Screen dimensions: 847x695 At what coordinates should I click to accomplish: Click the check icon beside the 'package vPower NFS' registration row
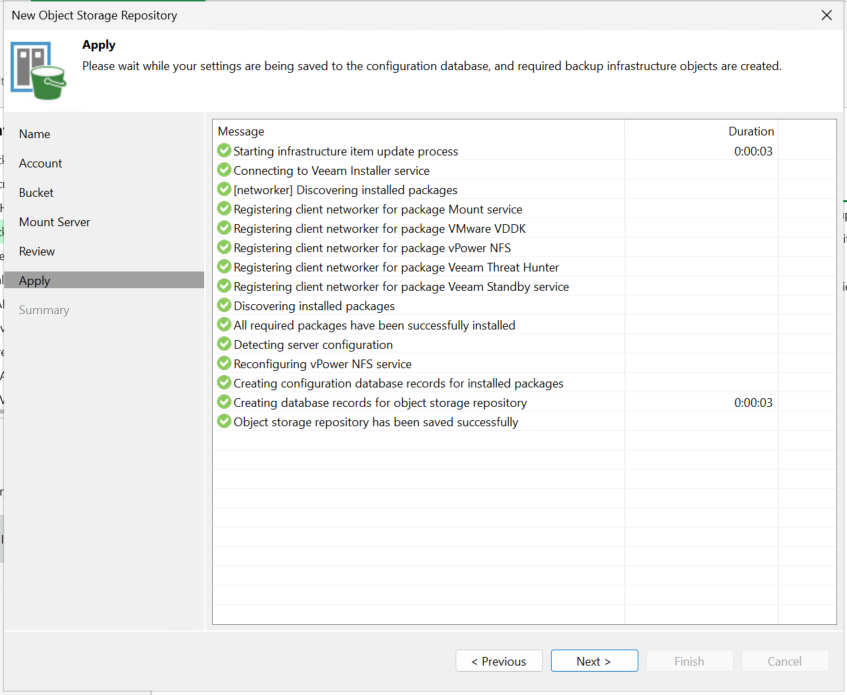(224, 247)
